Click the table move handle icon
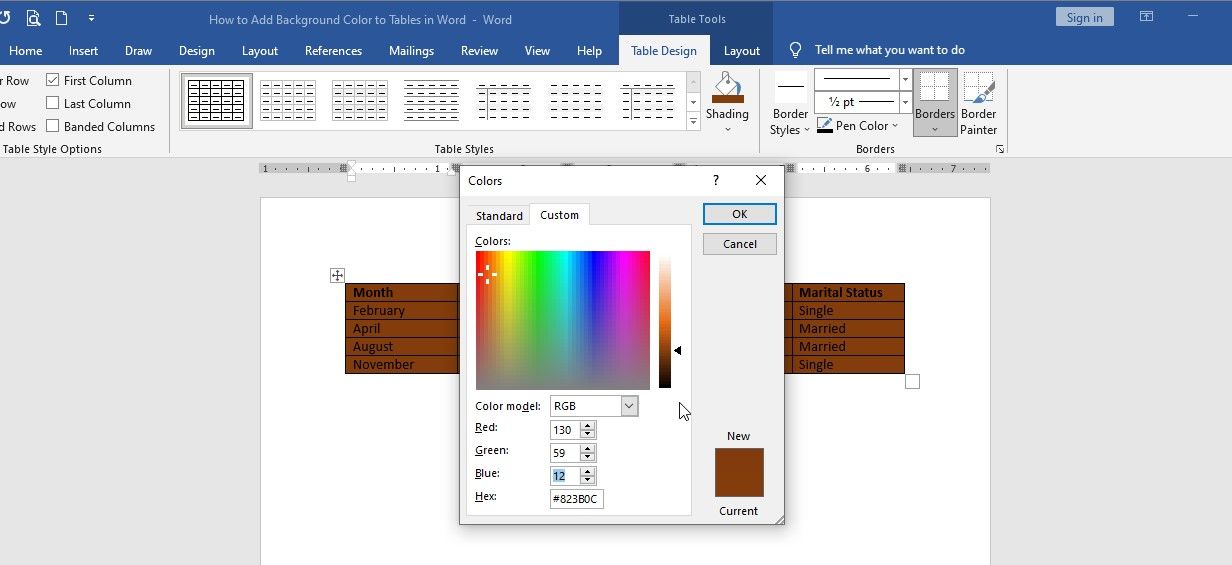 pyautogui.click(x=337, y=275)
